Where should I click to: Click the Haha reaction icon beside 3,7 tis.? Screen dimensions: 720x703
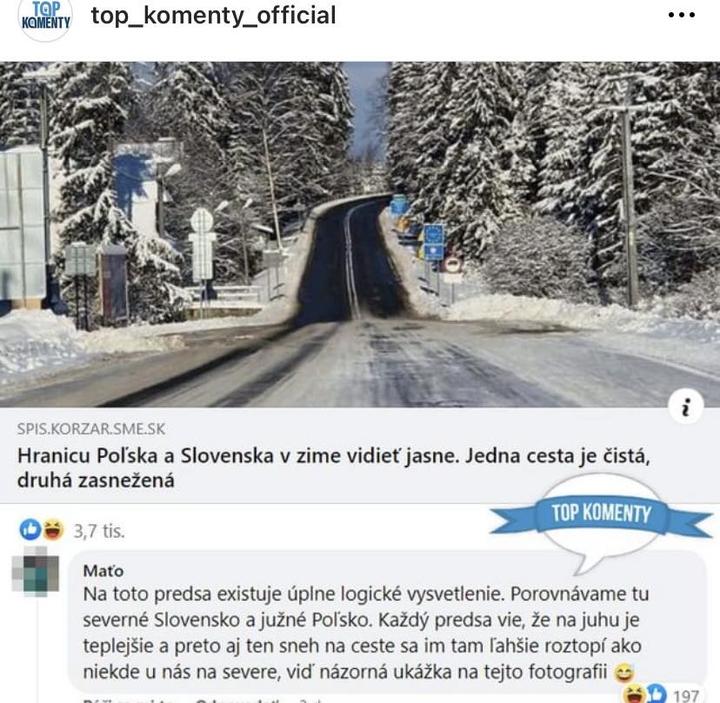point(53,529)
